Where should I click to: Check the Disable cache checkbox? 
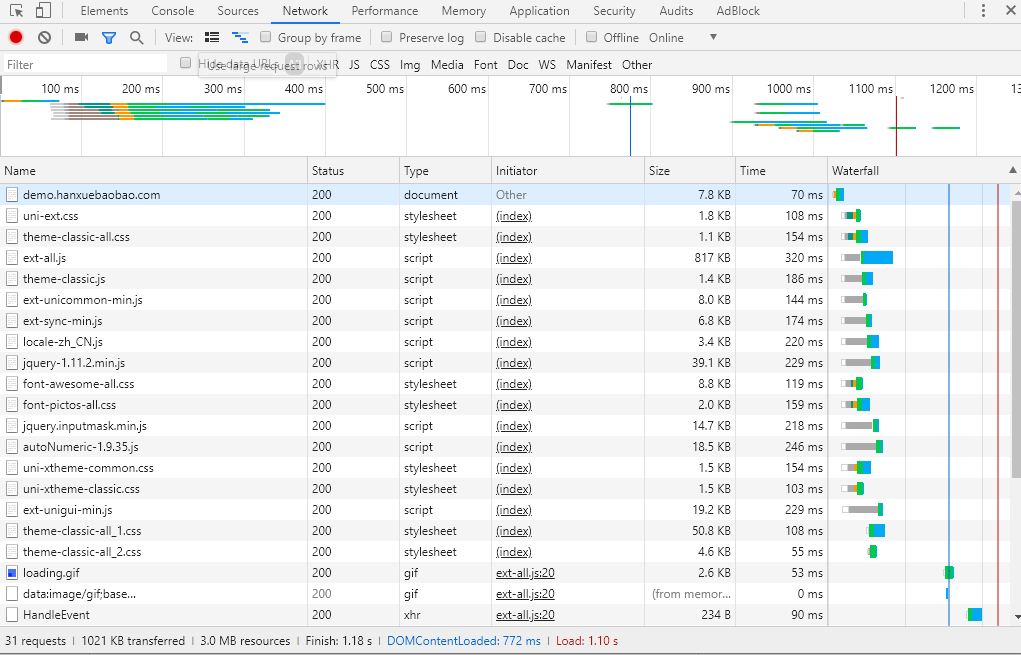(x=481, y=38)
